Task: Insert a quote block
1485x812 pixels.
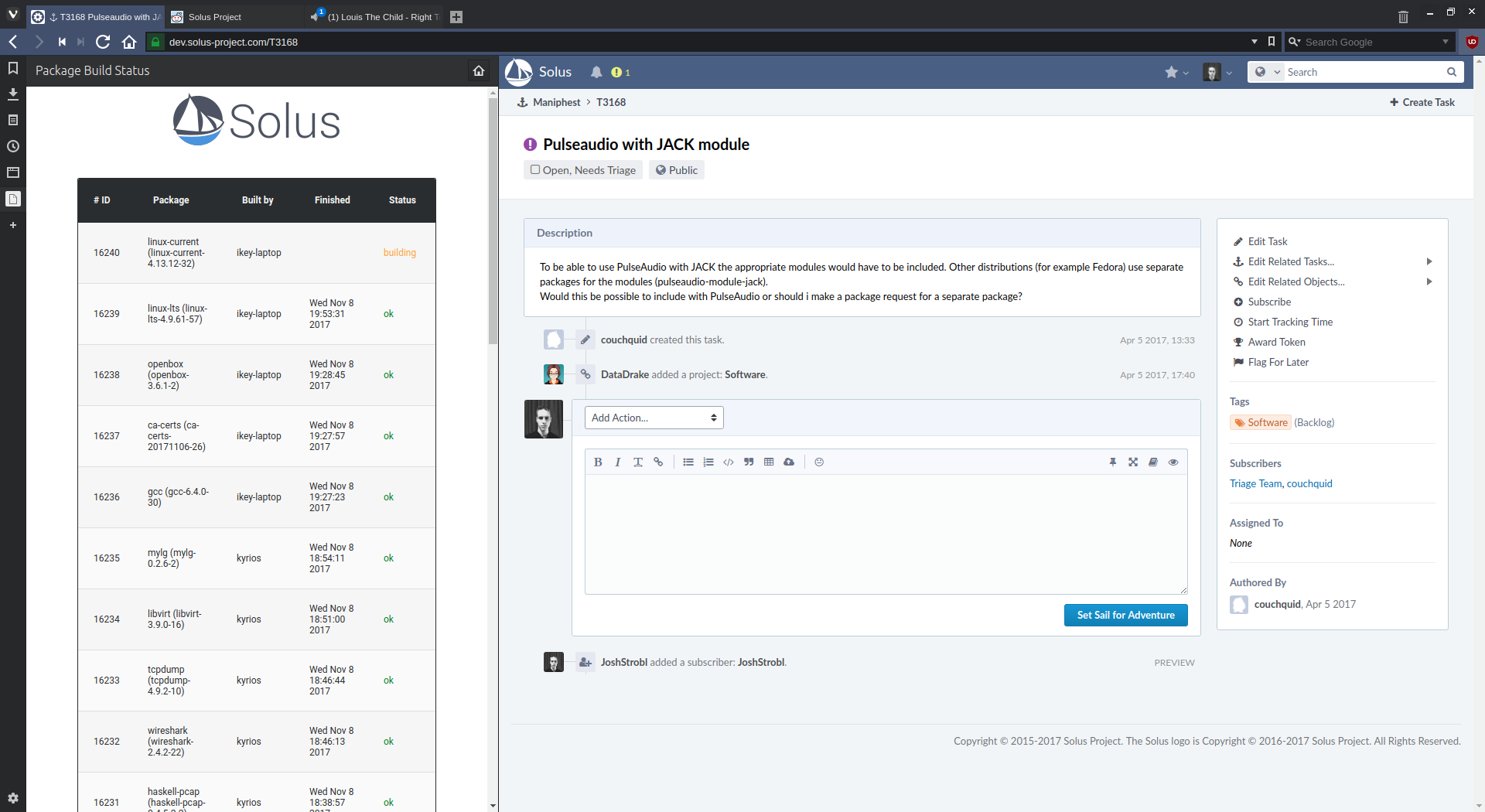Action: coord(749,462)
